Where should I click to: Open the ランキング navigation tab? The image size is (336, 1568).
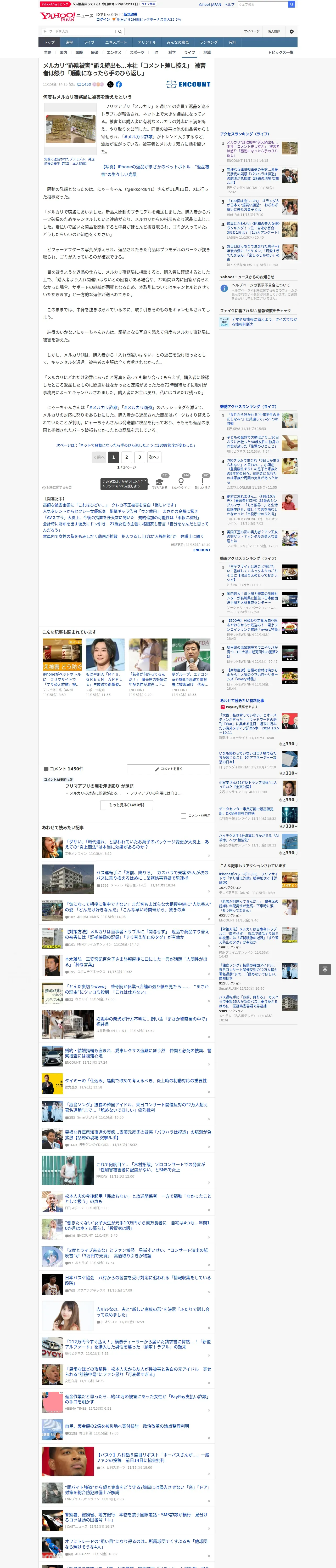click(209, 43)
